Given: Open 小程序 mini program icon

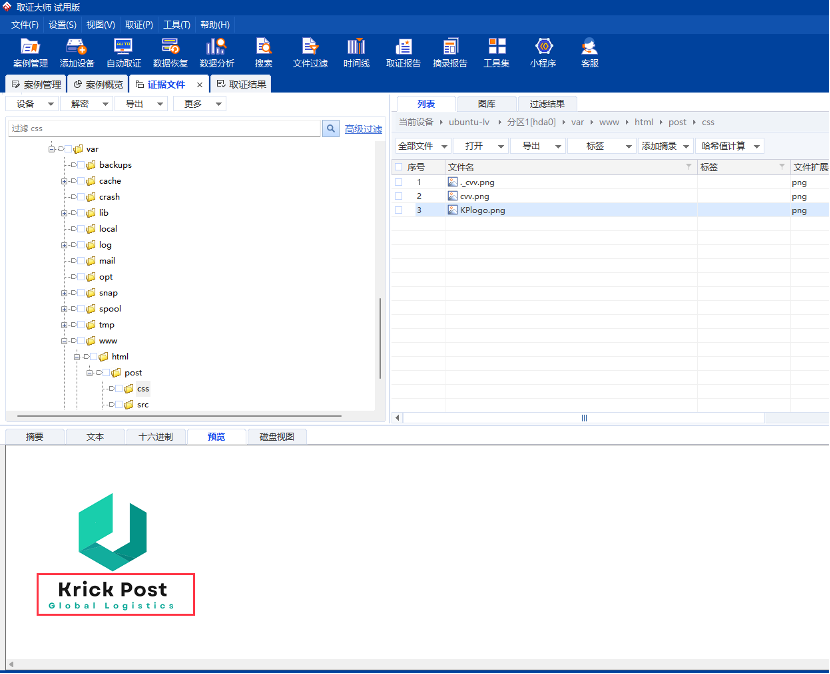Looking at the screenshot, I should 543,52.
